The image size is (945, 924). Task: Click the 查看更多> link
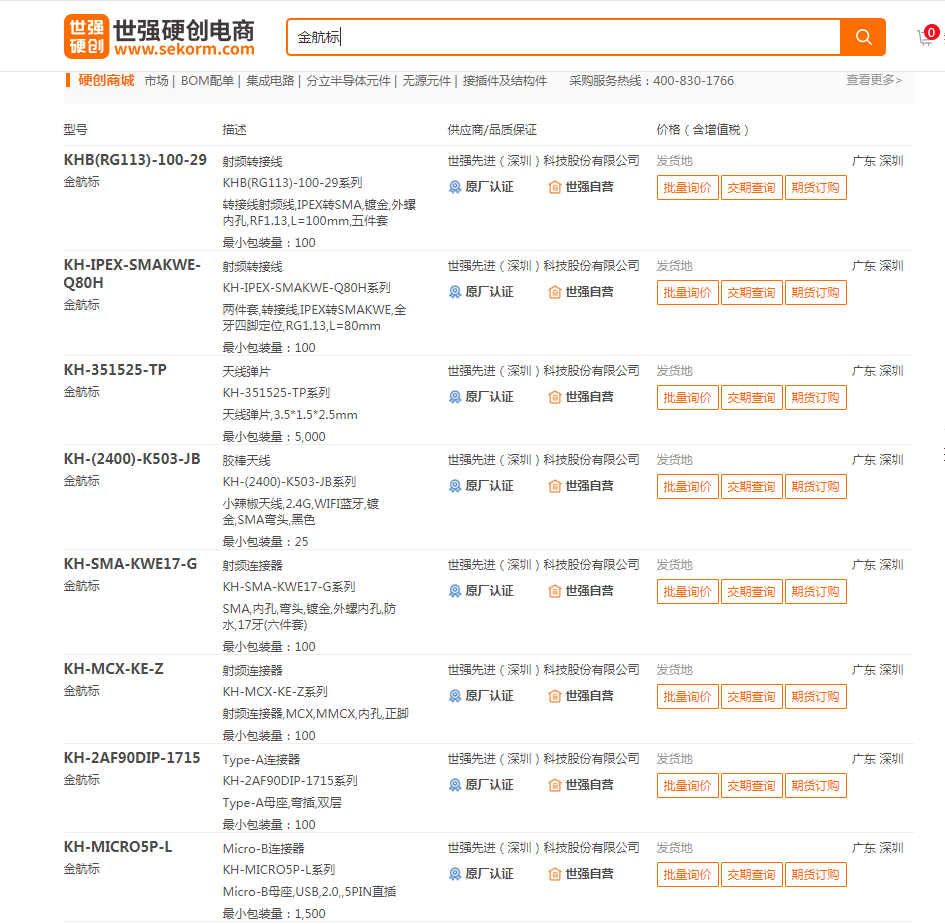point(874,80)
